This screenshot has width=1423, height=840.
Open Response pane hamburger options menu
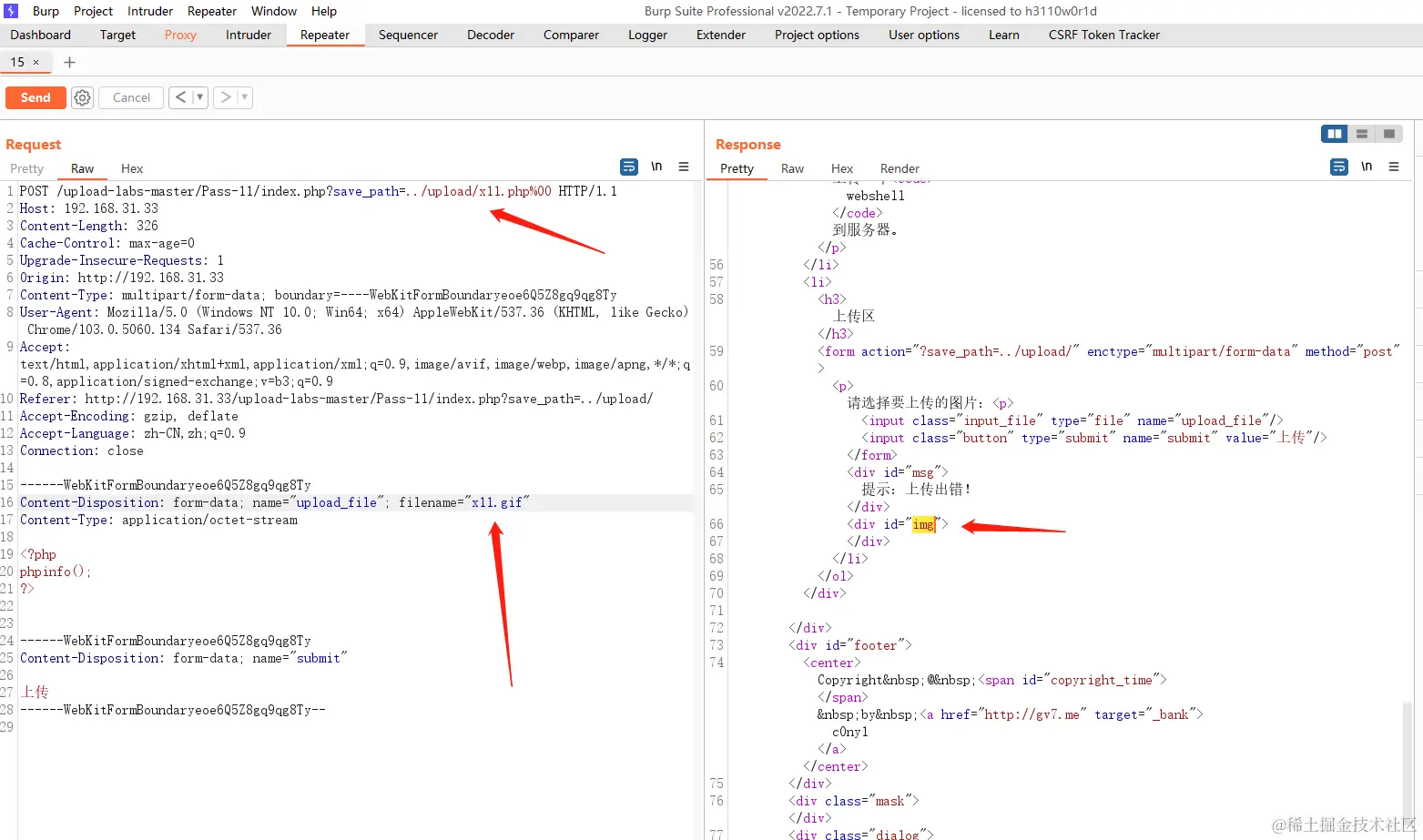[x=1394, y=167]
